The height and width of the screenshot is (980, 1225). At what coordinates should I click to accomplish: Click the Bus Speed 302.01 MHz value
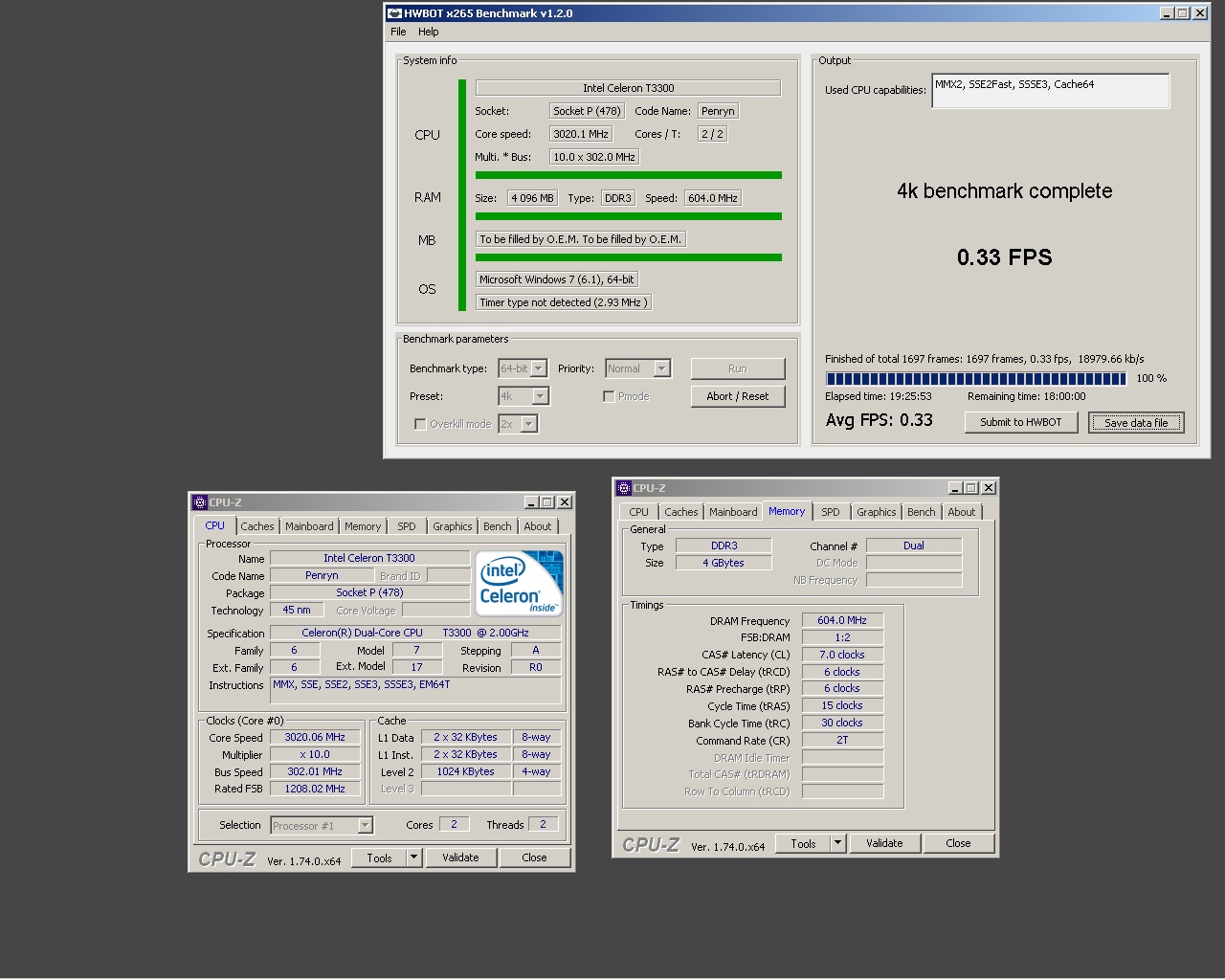coord(315,771)
